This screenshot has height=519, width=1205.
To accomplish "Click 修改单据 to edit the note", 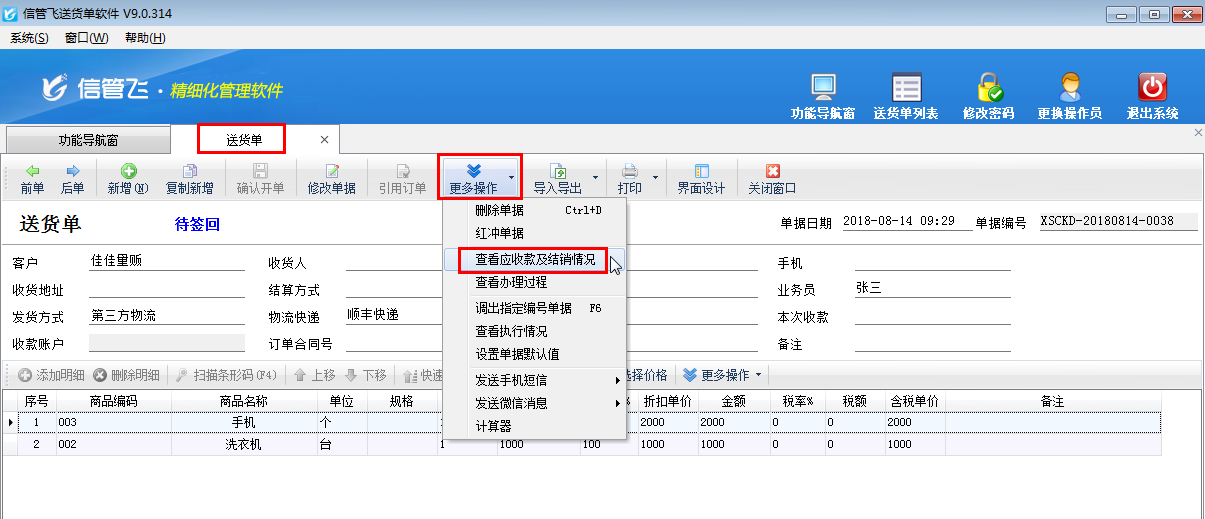I will (x=332, y=178).
